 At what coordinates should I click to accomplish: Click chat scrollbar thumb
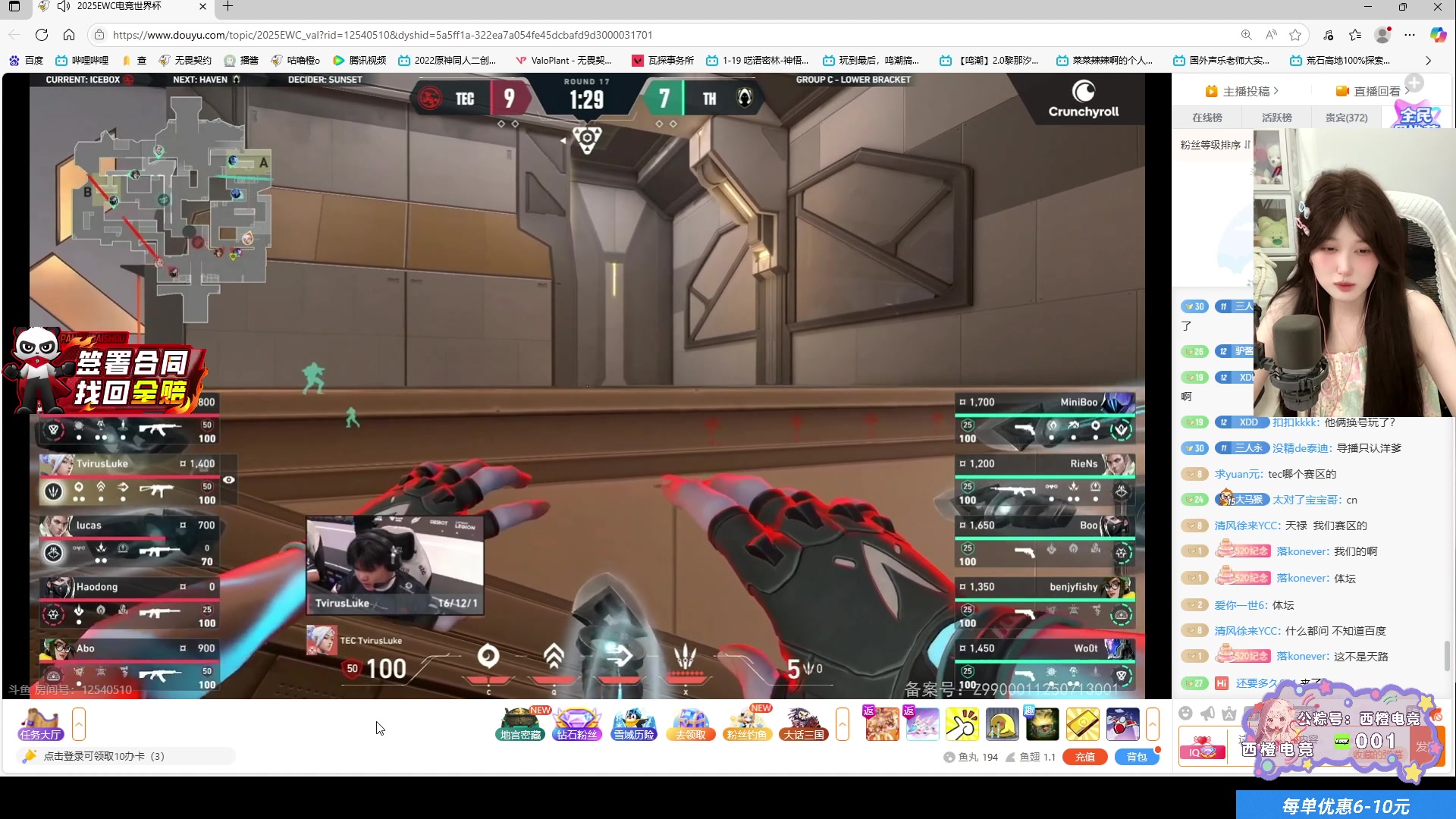(1447, 655)
